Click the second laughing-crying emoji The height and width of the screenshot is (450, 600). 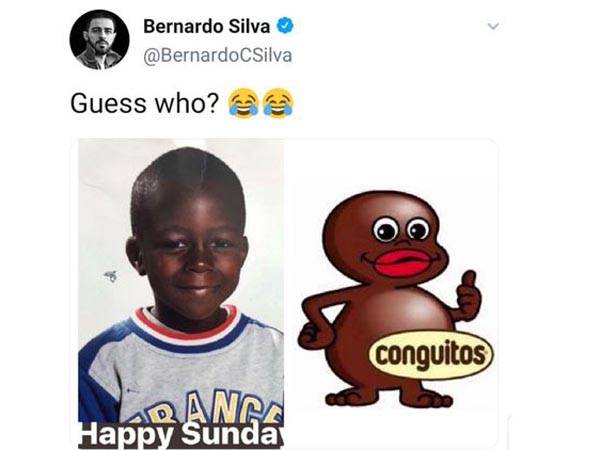[279, 103]
